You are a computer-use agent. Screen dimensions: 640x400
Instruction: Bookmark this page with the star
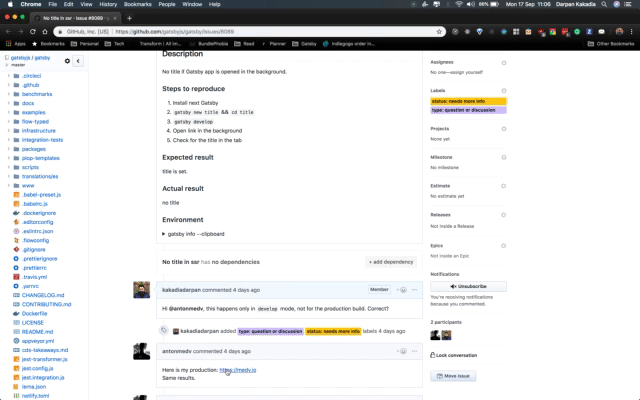pyautogui.click(x=439, y=31)
